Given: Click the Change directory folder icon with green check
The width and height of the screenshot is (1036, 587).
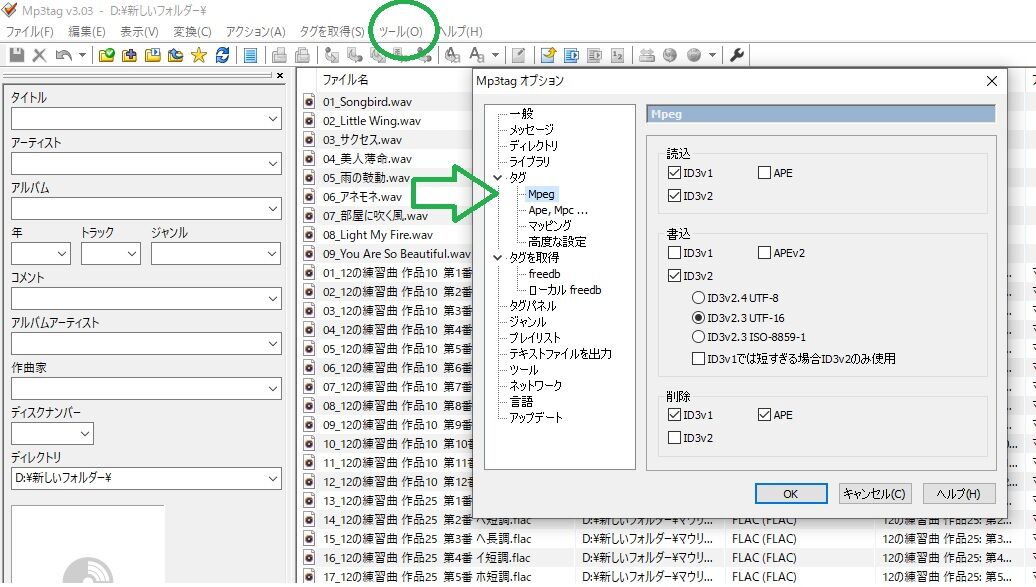Looking at the screenshot, I should pyautogui.click(x=106, y=56).
